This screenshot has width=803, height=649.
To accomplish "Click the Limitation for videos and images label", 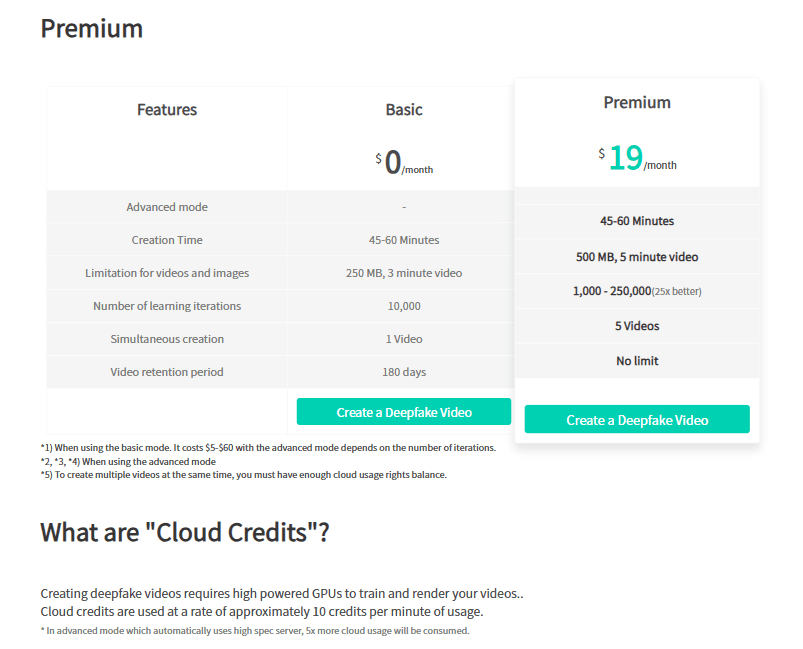I will click(167, 273).
